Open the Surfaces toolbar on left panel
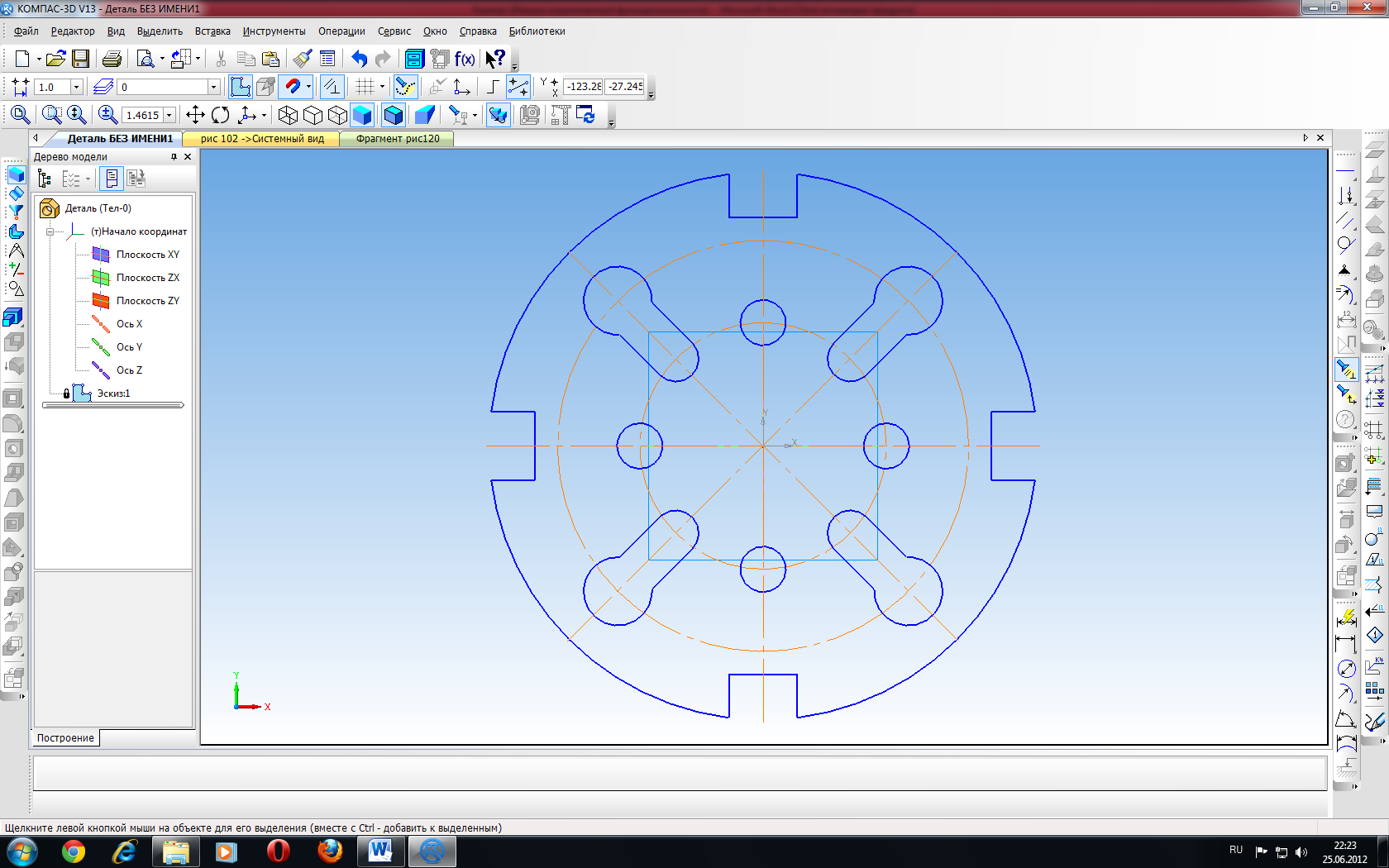The height and width of the screenshot is (868, 1389). pyautogui.click(x=16, y=193)
